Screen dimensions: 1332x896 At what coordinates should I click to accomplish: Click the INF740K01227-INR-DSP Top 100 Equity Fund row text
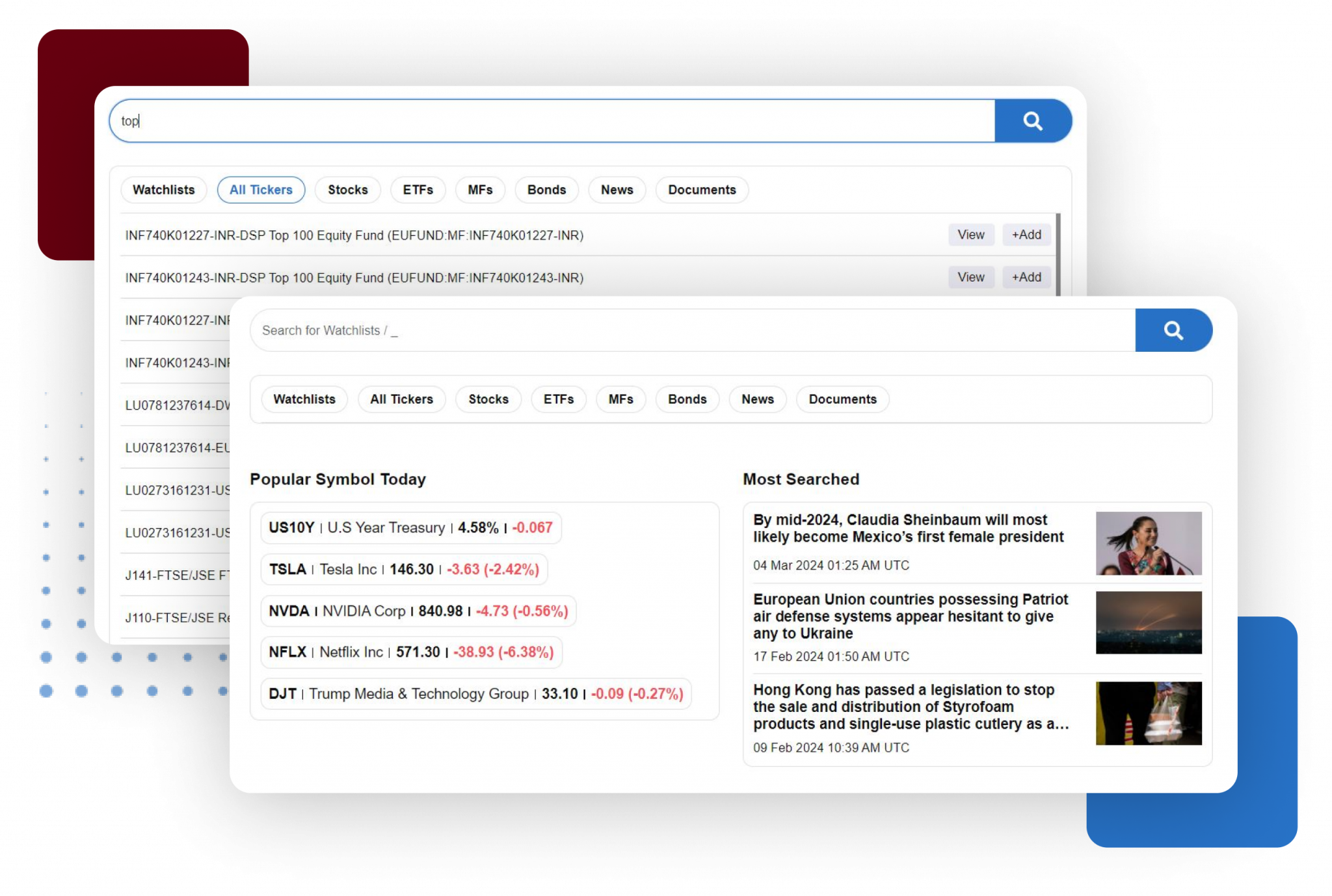354,235
